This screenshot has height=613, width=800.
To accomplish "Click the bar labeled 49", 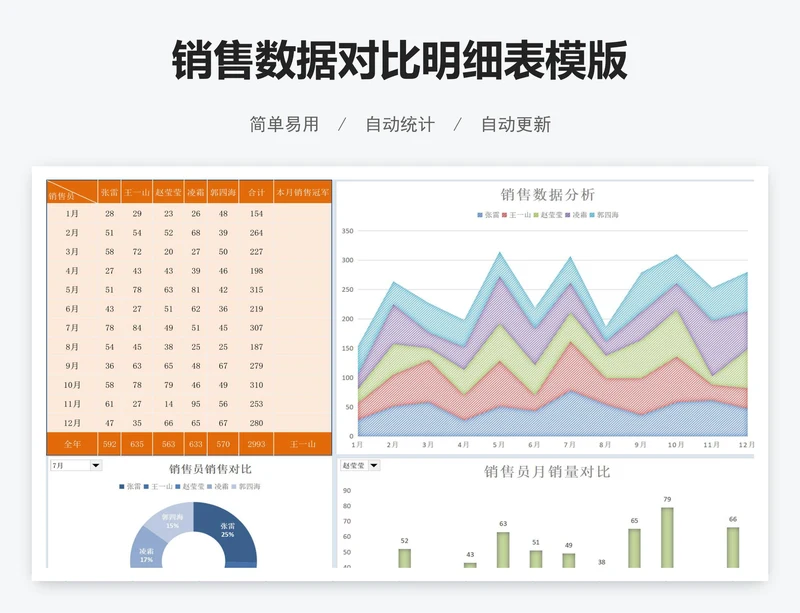I will [569, 560].
